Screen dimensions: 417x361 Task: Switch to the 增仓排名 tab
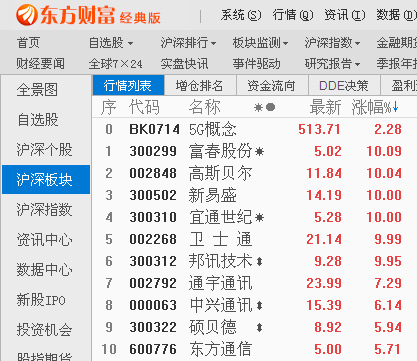(x=200, y=85)
